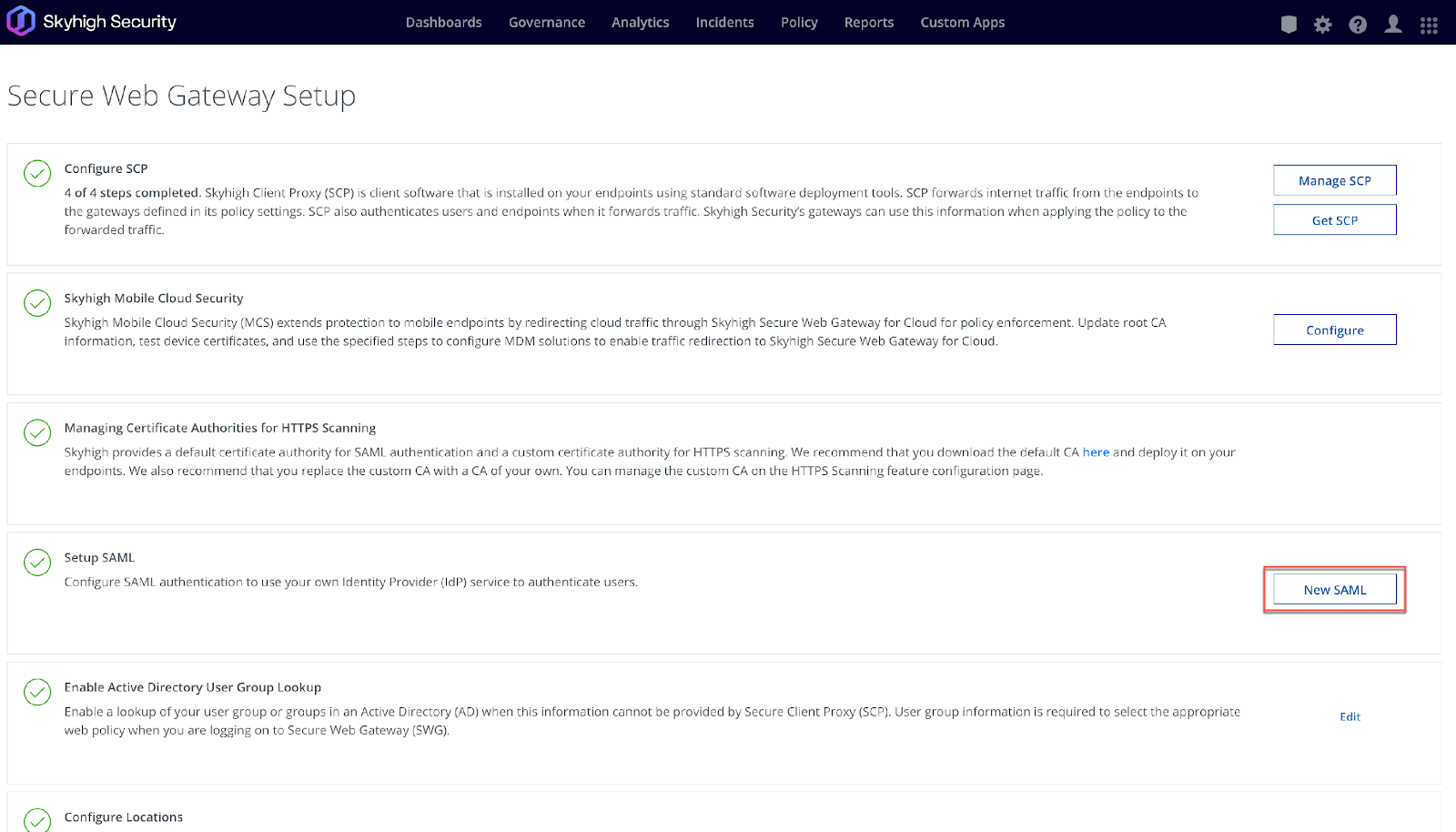Open the Dashboards menu

pyautogui.click(x=443, y=22)
